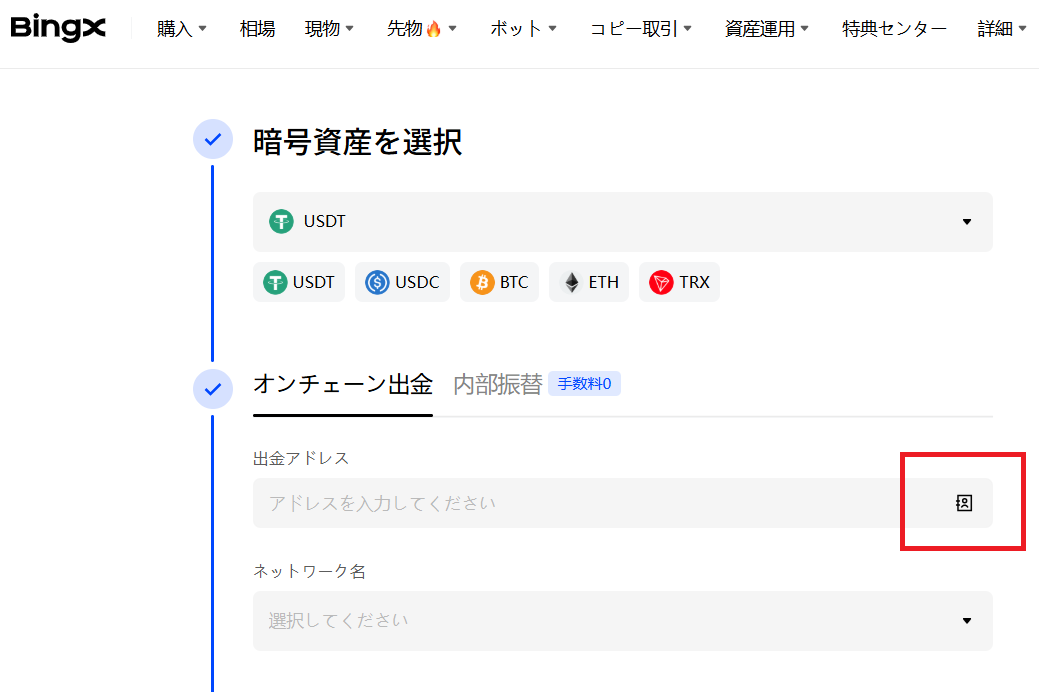Choose the BTC coin chip
The width and height of the screenshot is (1039, 692).
pos(499,282)
